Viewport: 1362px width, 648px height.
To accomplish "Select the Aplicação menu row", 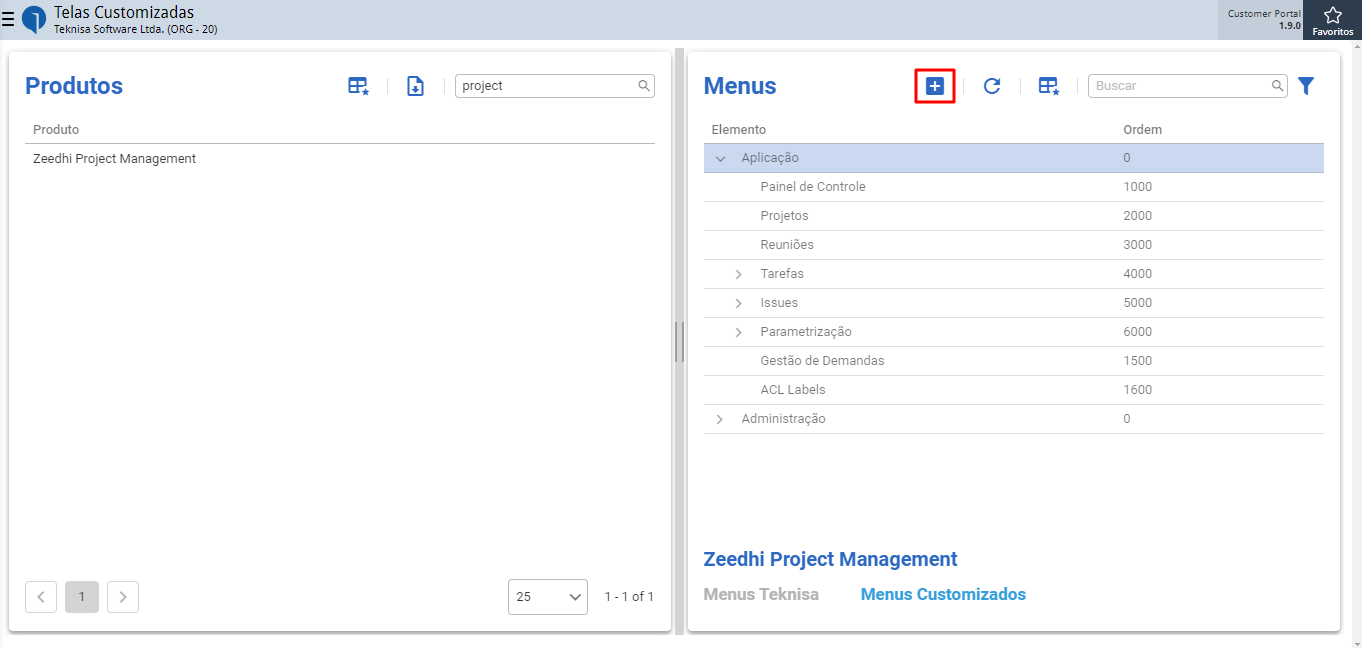I will pos(1014,158).
